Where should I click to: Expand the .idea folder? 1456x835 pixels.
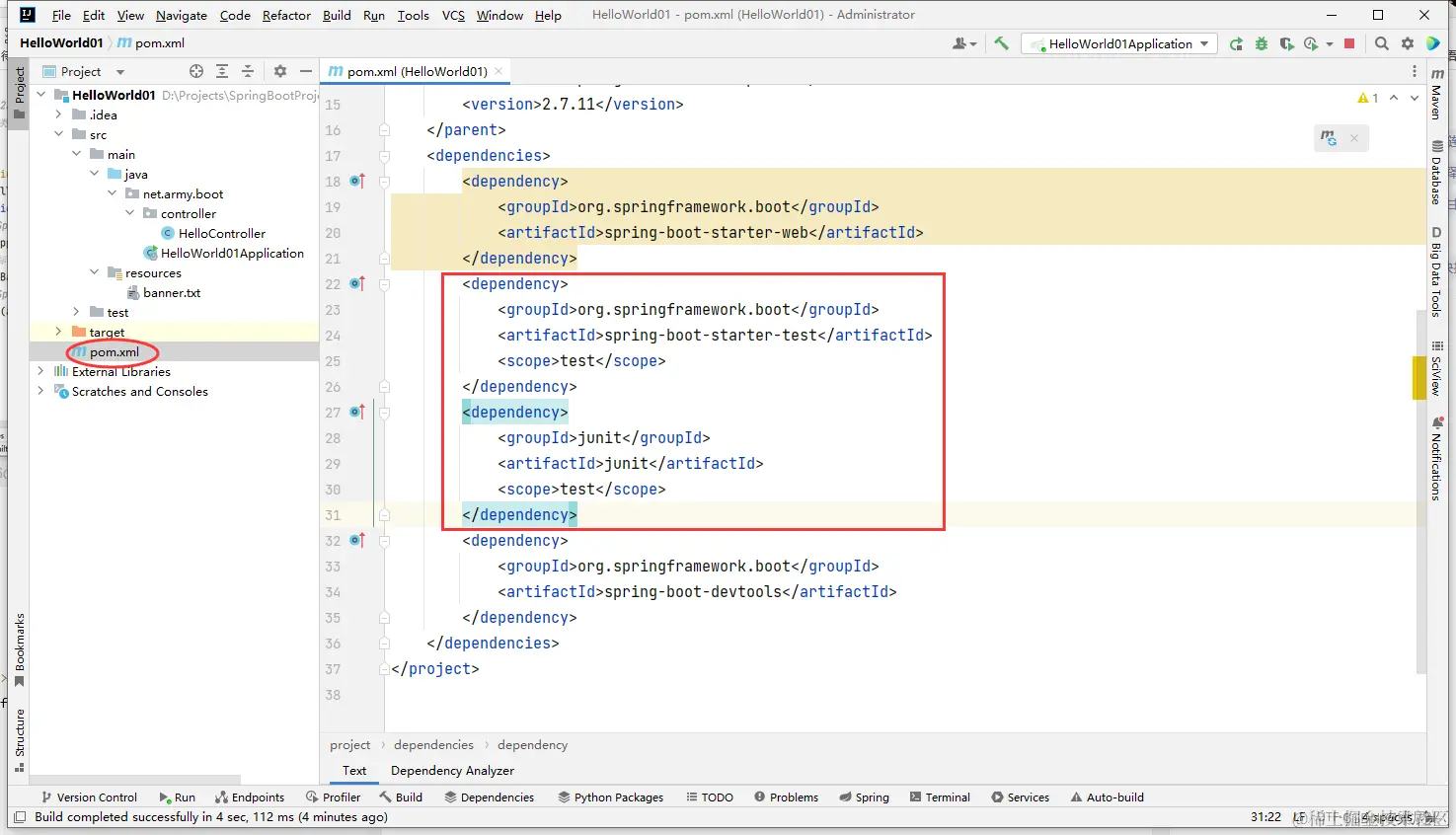[x=59, y=114]
